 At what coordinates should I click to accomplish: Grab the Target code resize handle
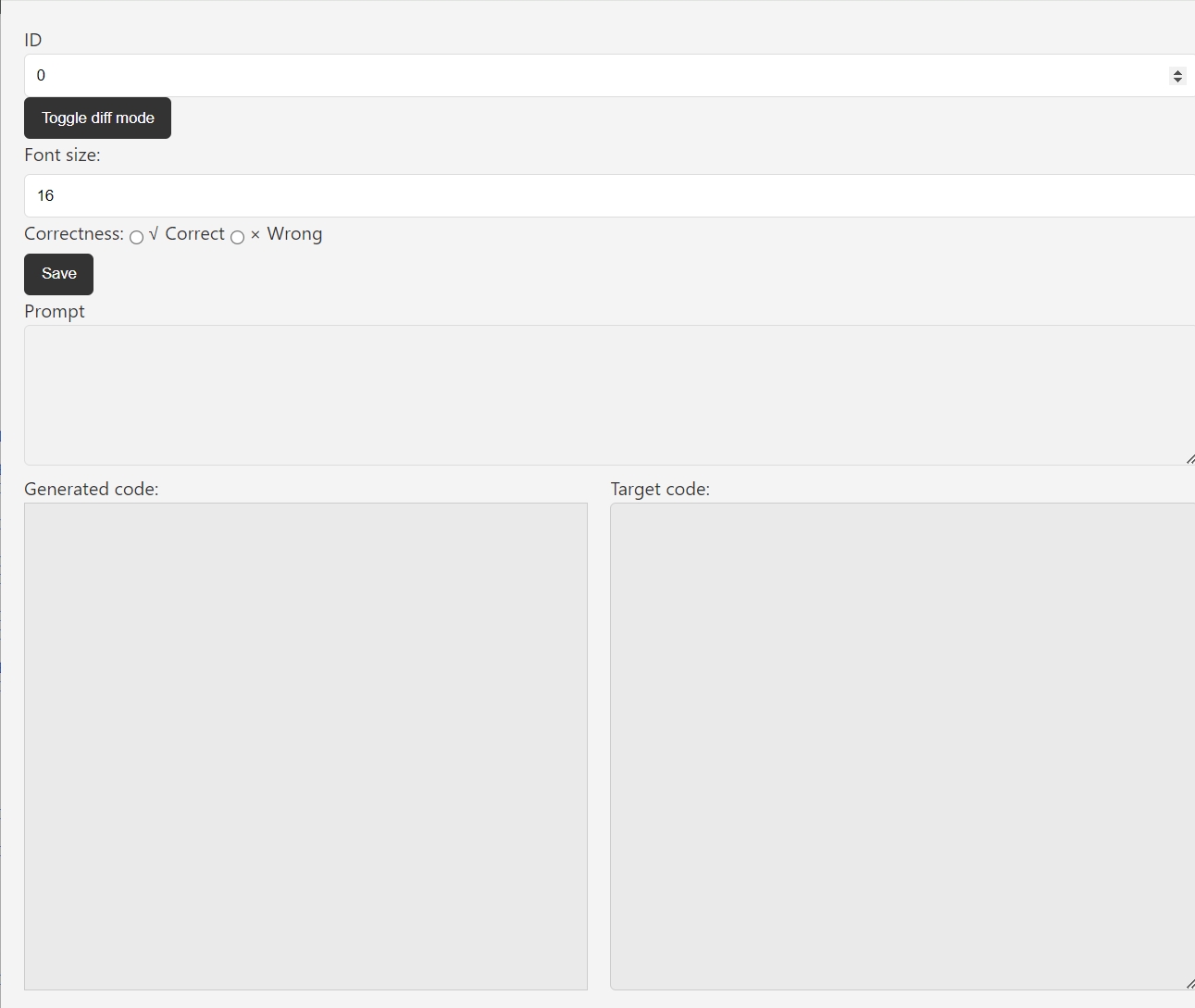click(x=1189, y=984)
